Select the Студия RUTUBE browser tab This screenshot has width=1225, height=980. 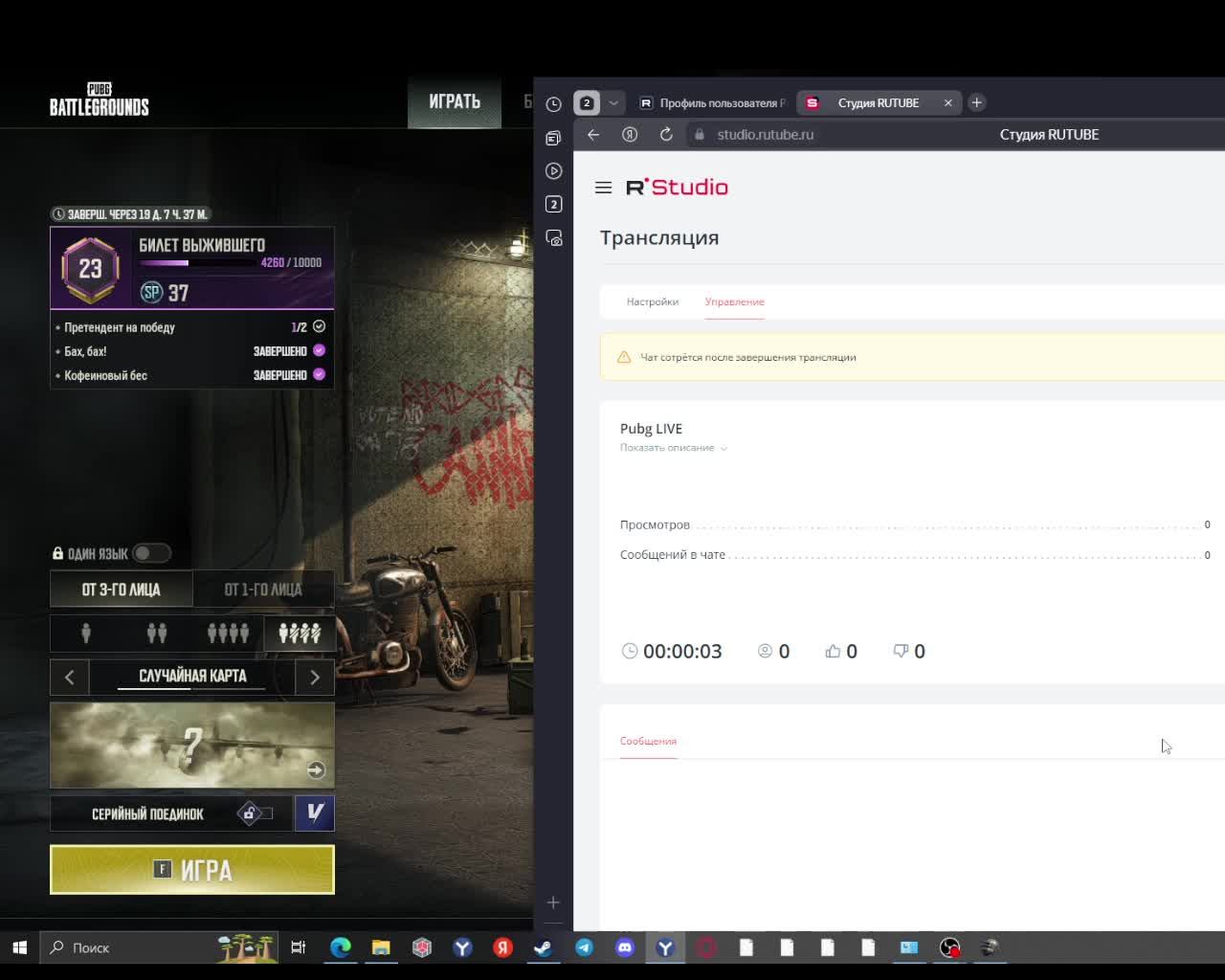pos(878,102)
